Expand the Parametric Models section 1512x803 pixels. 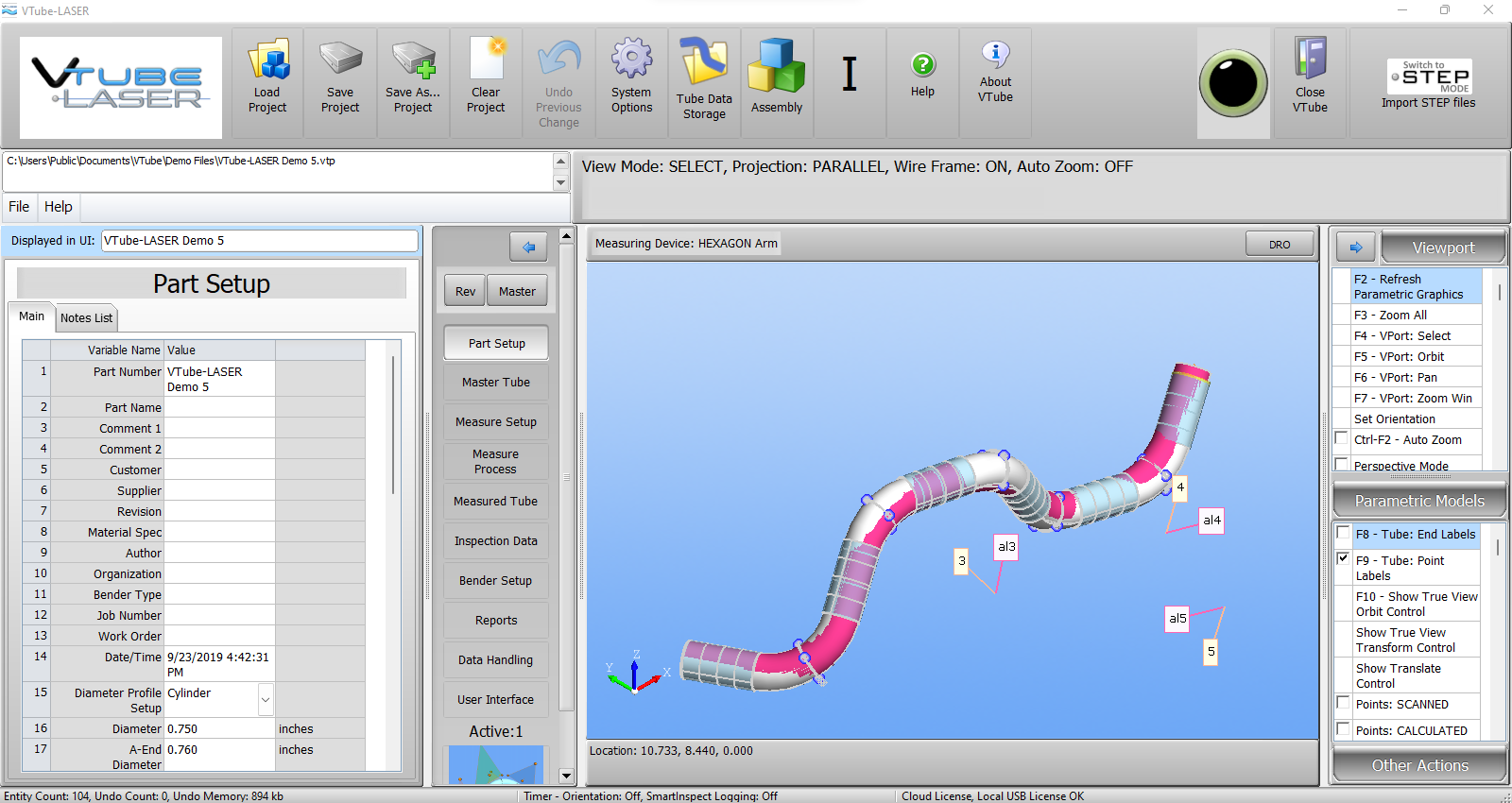(1419, 501)
